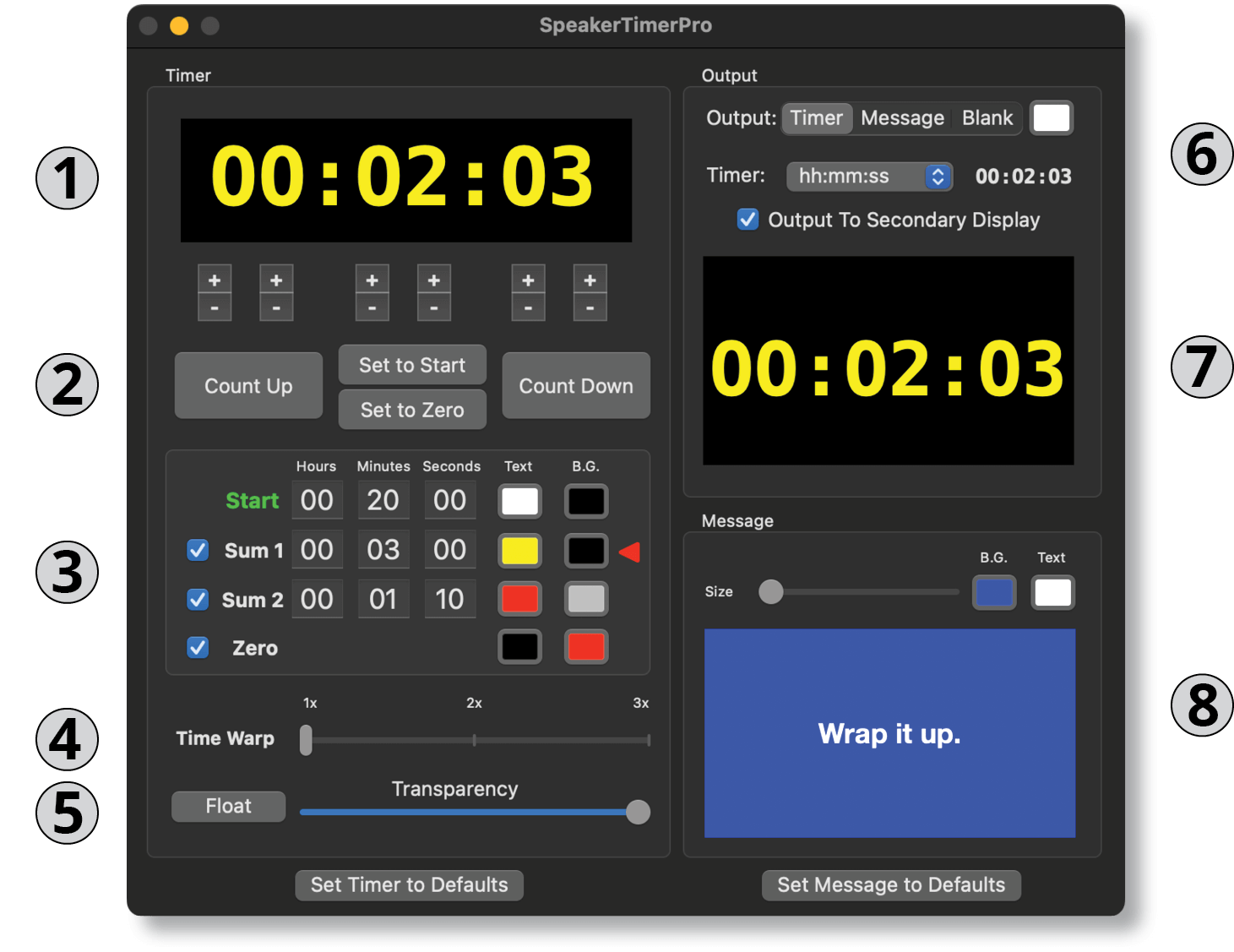Decrease the tens-of-minutes digit with minus
1234x952 pixels.
[372, 307]
